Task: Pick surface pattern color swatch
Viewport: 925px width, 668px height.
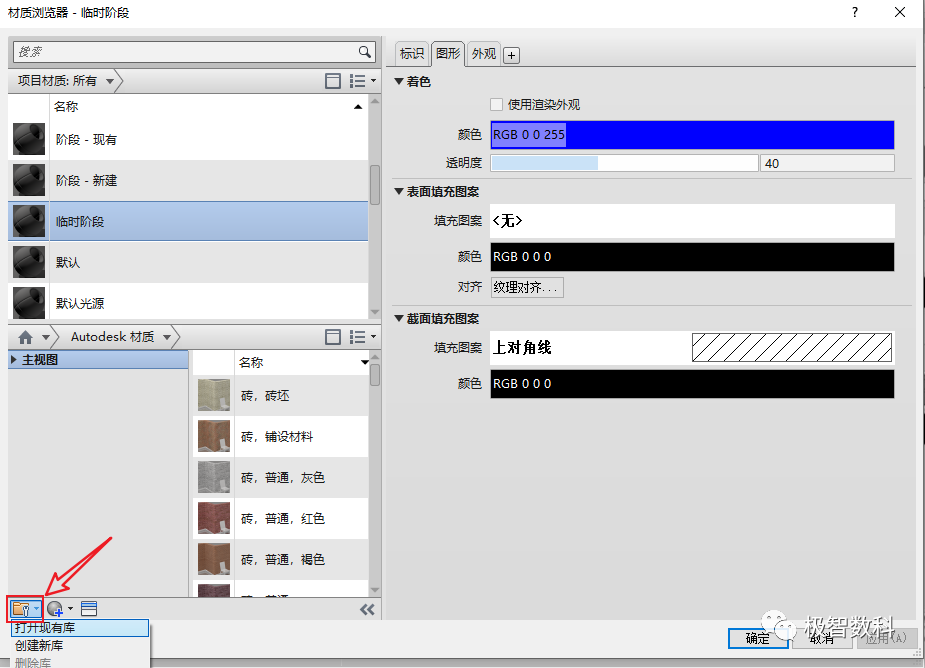Action: [x=692, y=257]
